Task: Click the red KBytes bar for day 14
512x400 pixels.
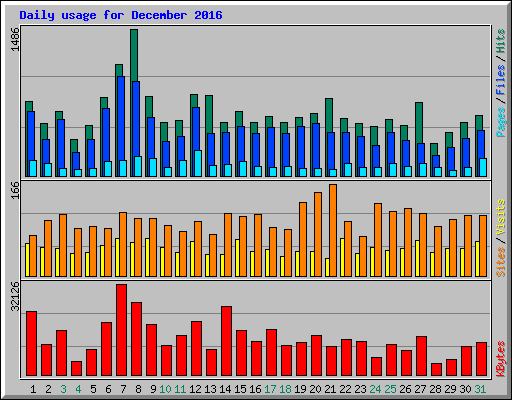Action: (226, 341)
